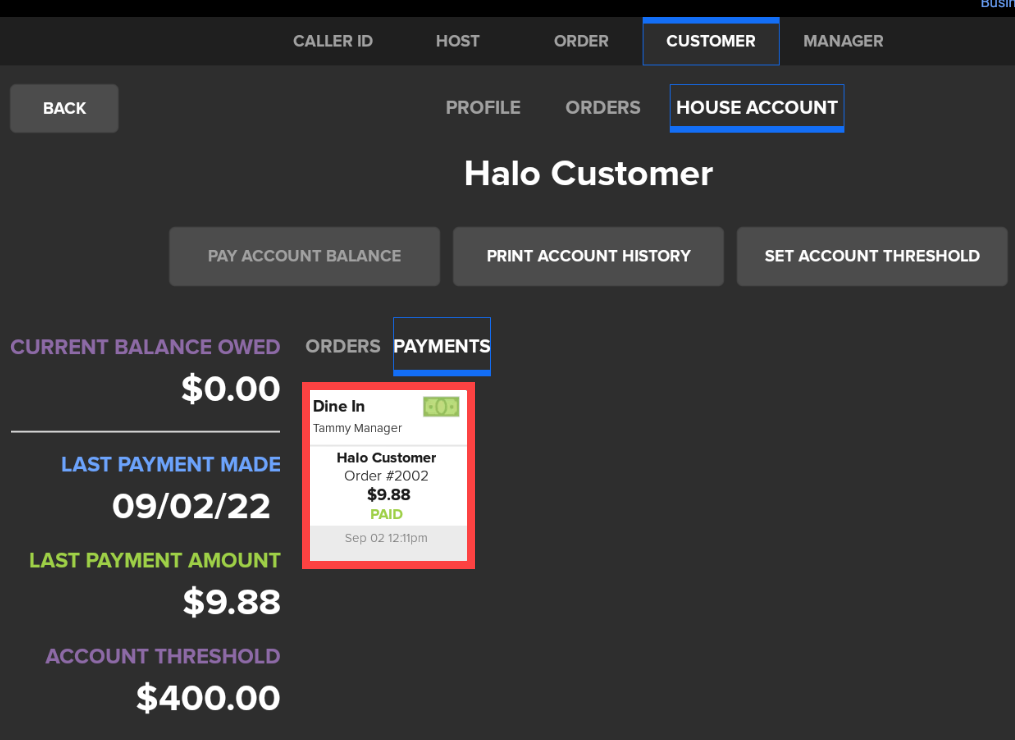Show house account Orders list tab
This screenshot has width=1015, height=740.
pos(343,346)
